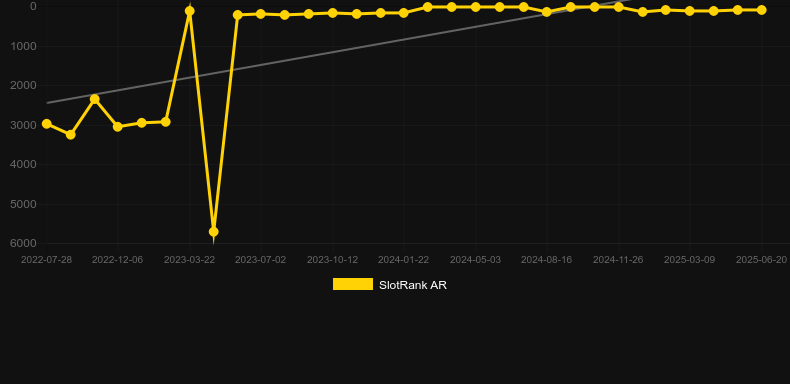This screenshot has width=790, height=384.
Task: Click the dipped data point above 2024-08-16
Action: click(547, 12)
